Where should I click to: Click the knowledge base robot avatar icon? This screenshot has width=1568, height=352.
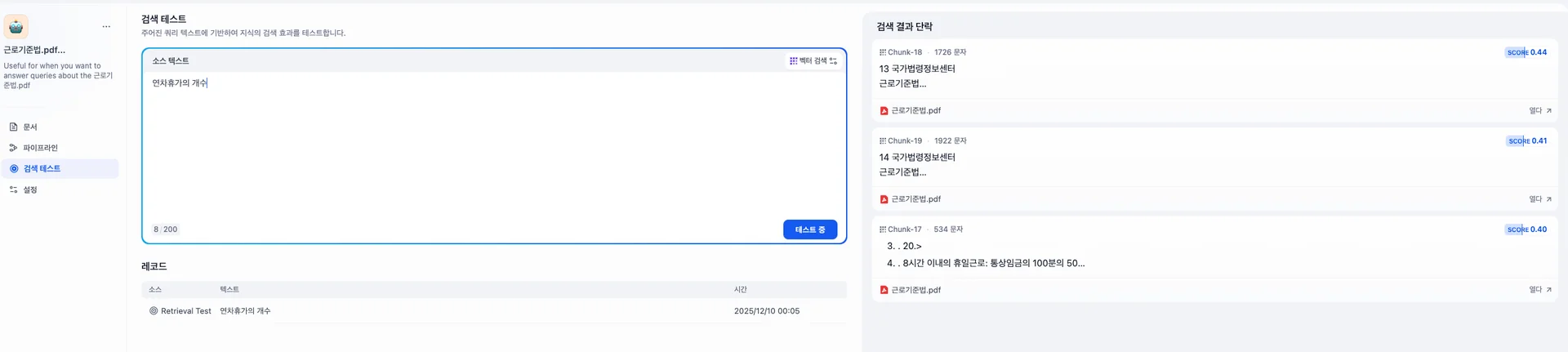[16, 27]
